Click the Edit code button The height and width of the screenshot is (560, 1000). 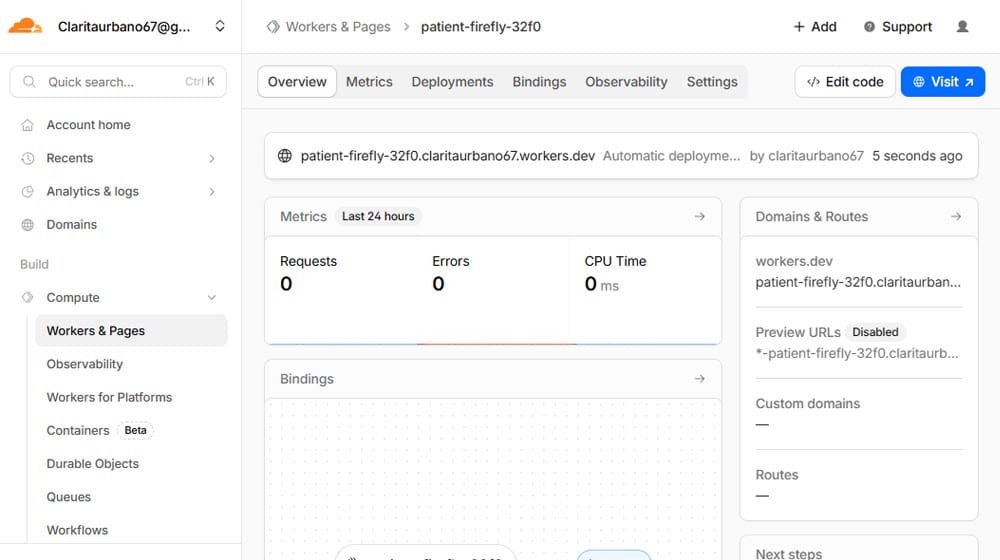click(x=844, y=82)
